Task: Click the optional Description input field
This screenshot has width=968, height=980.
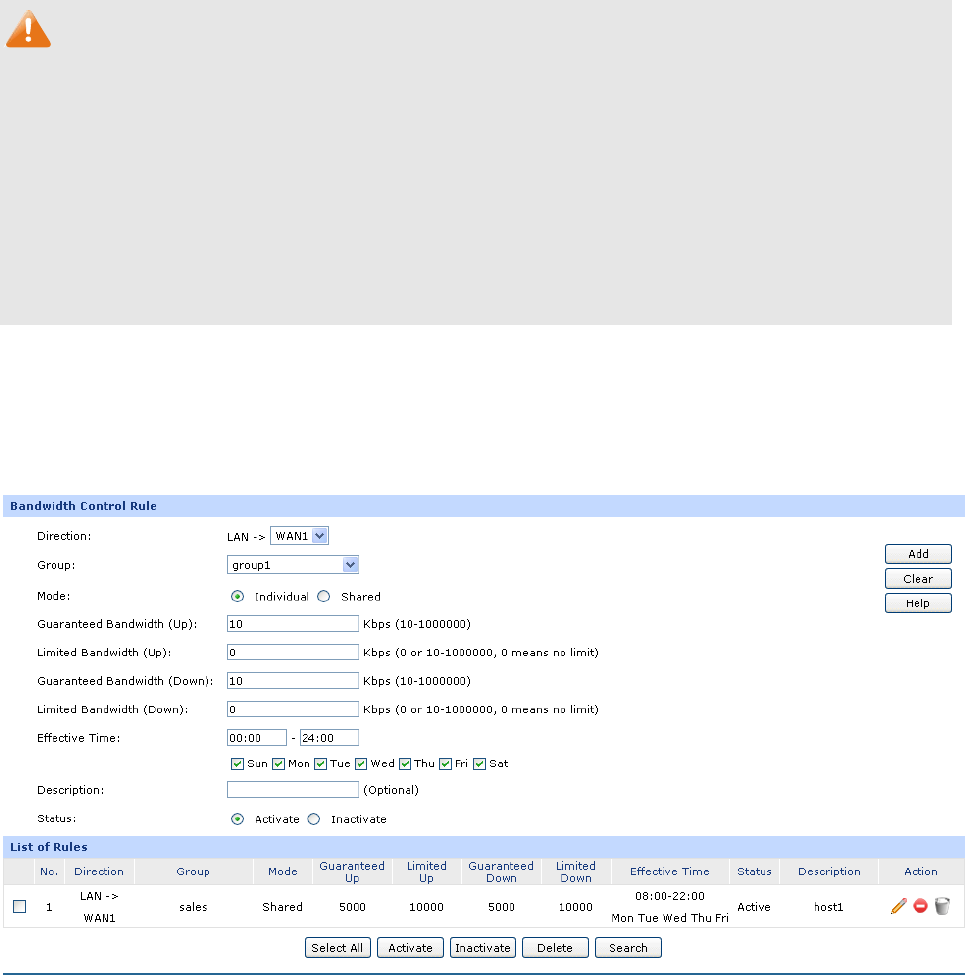Action: (x=292, y=790)
